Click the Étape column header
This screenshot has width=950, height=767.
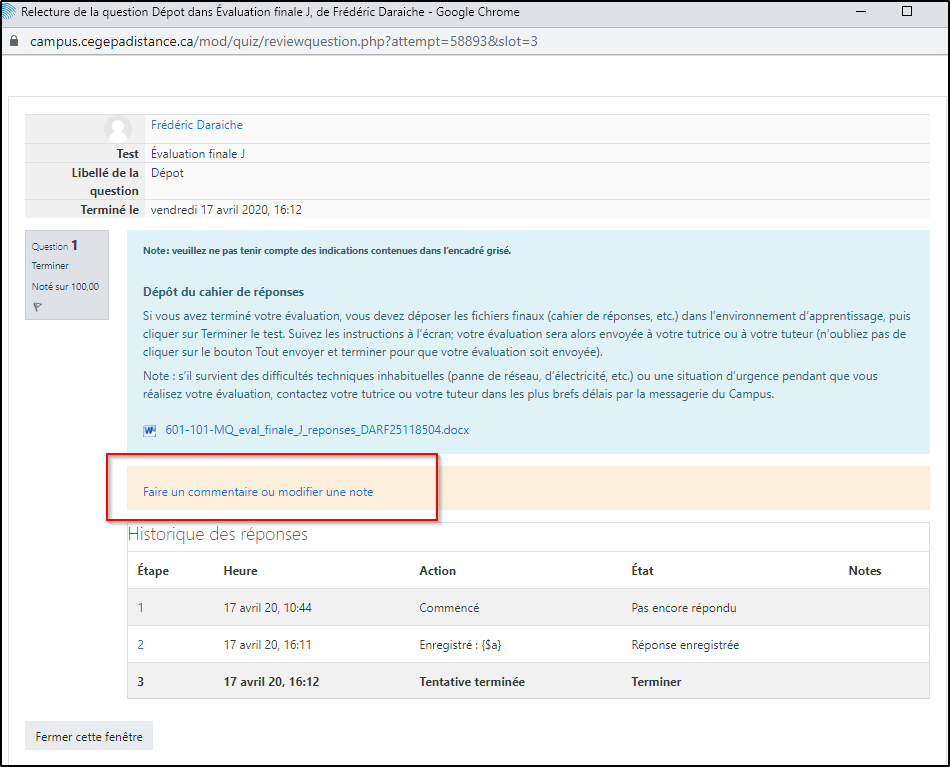click(153, 571)
